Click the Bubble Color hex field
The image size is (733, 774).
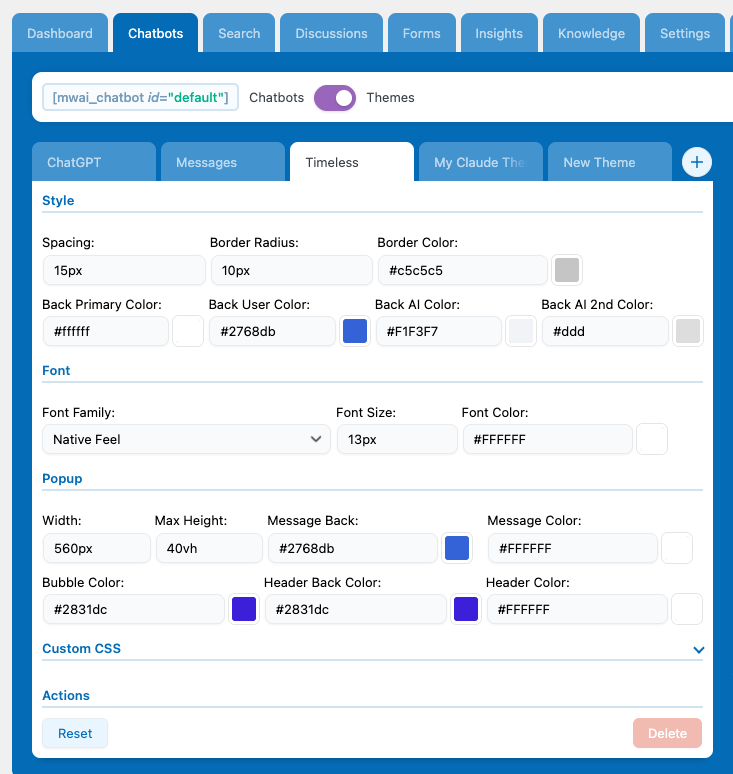(x=134, y=609)
